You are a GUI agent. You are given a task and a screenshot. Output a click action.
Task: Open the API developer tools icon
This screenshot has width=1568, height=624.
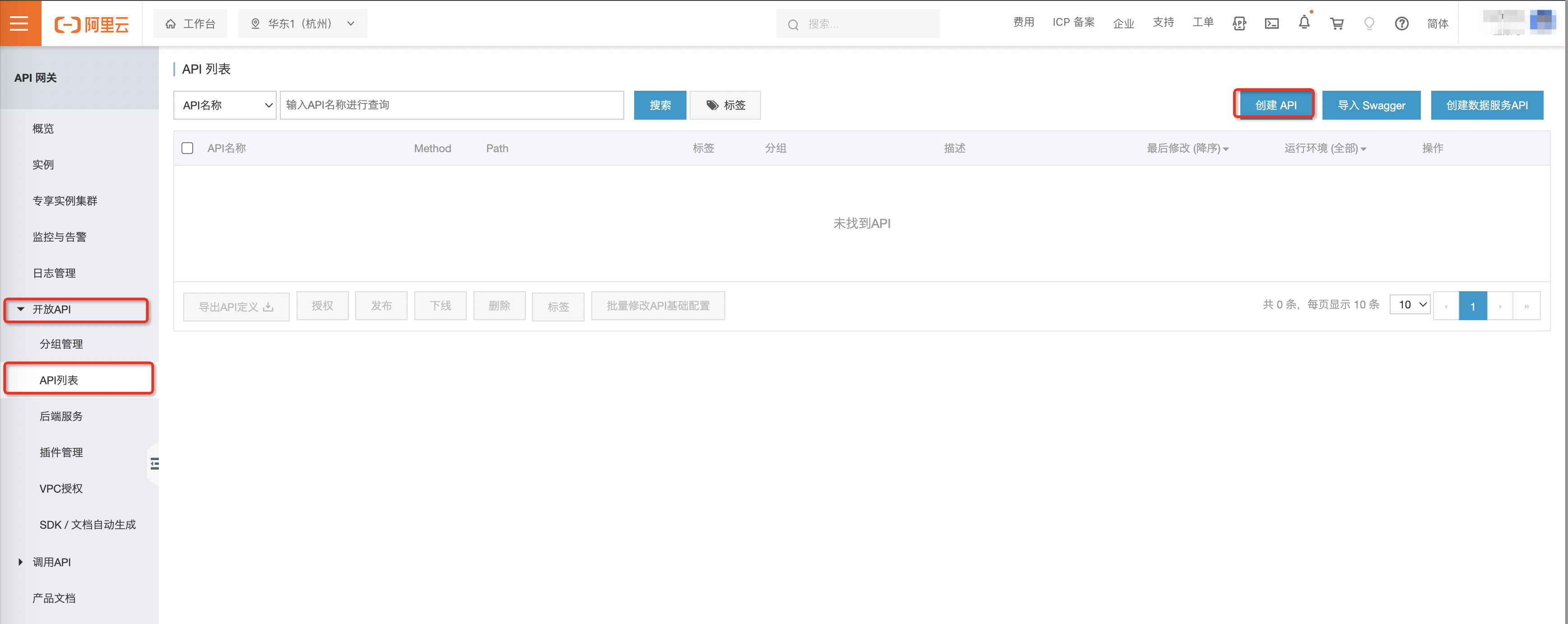click(1239, 24)
